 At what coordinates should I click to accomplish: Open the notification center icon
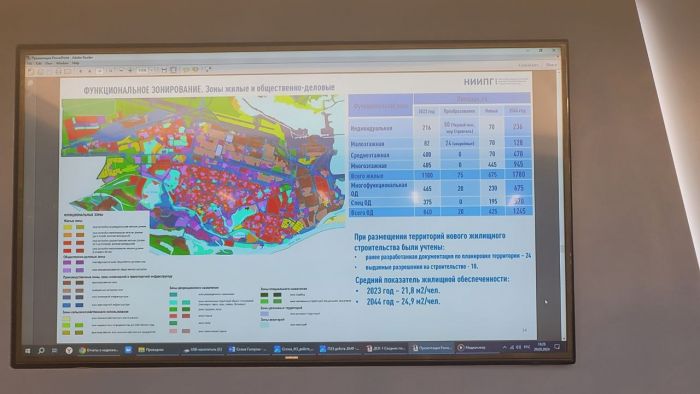tap(557, 347)
